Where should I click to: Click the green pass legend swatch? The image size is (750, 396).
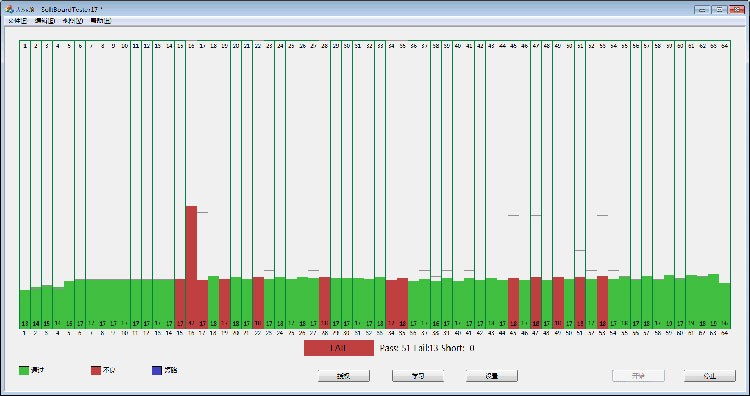pyautogui.click(x=24, y=370)
